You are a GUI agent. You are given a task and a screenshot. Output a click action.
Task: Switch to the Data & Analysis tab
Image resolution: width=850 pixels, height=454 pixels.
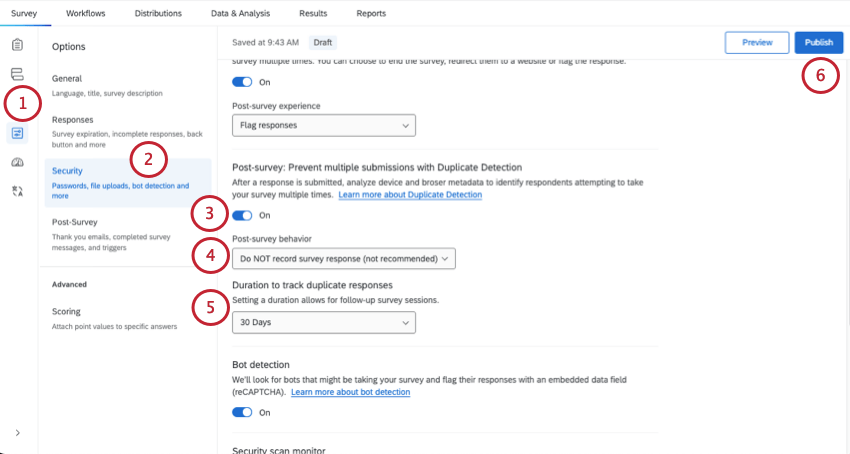[x=240, y=13]
